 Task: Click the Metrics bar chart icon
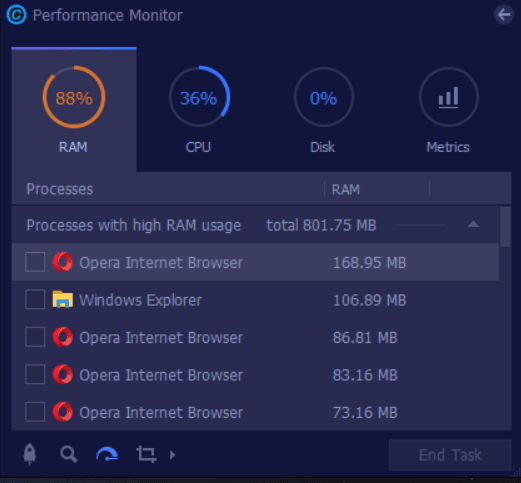(x=449, y=97)
